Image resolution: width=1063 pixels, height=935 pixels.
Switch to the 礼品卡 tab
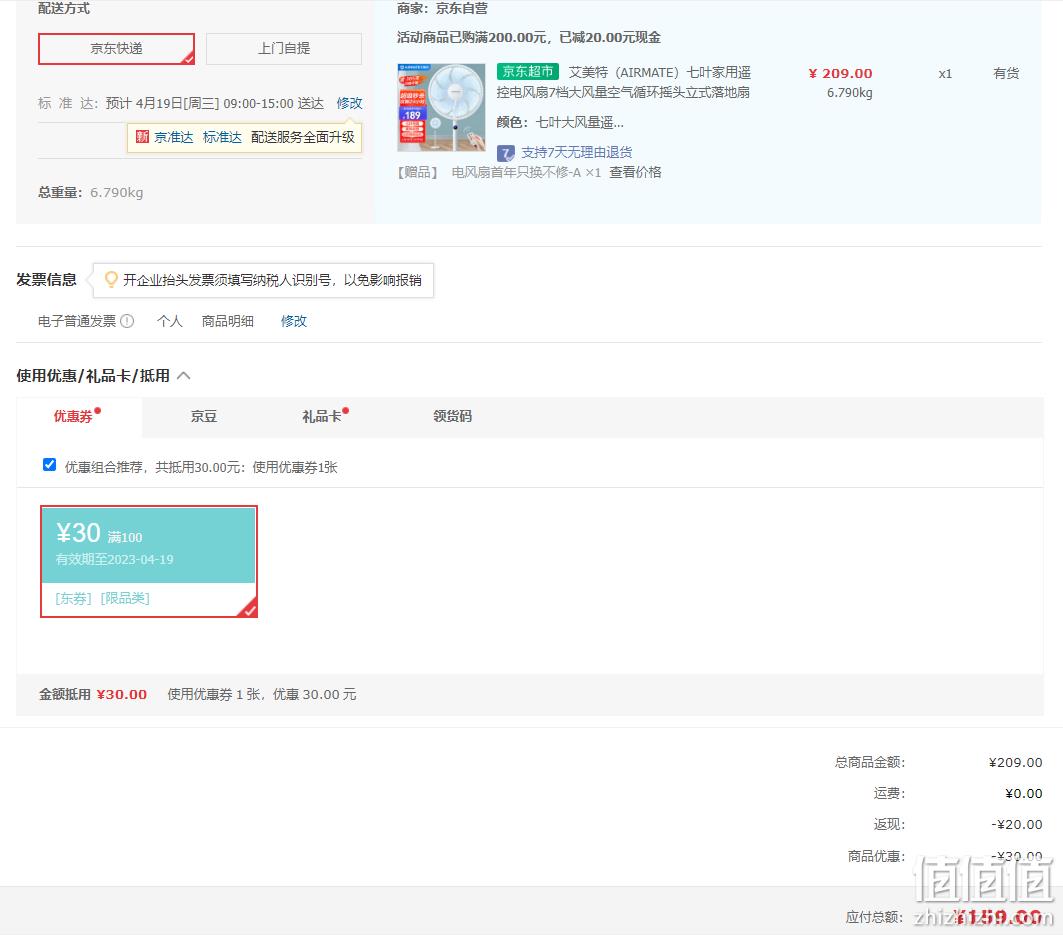coord(321,416)
